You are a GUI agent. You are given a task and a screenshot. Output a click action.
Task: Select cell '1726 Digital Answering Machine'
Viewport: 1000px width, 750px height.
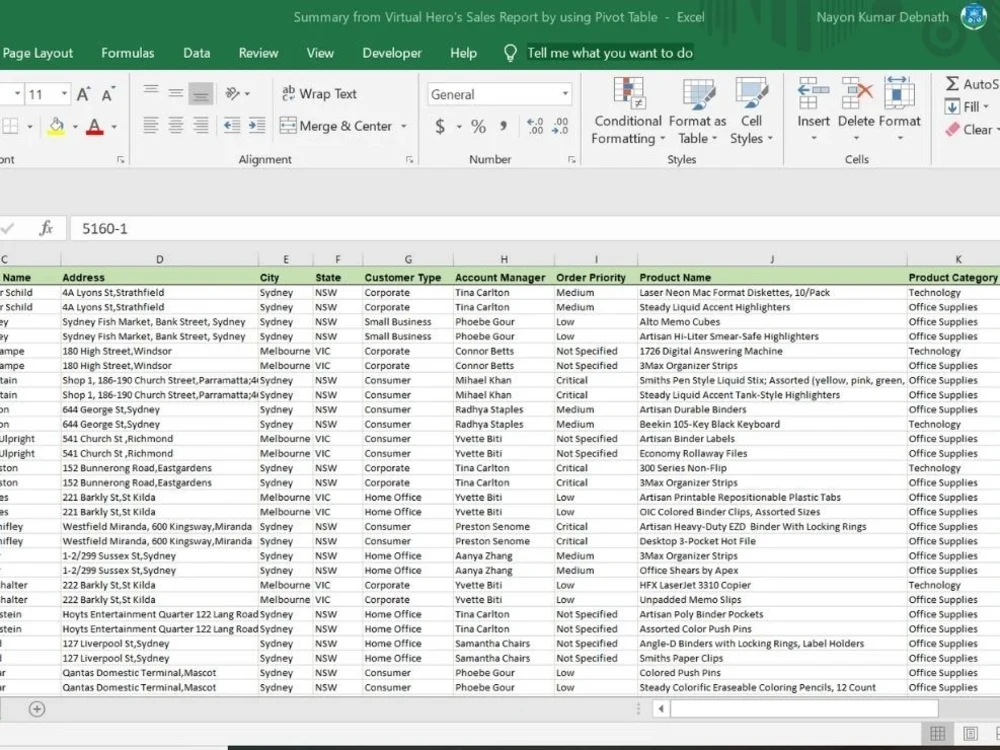pos(772,351)
